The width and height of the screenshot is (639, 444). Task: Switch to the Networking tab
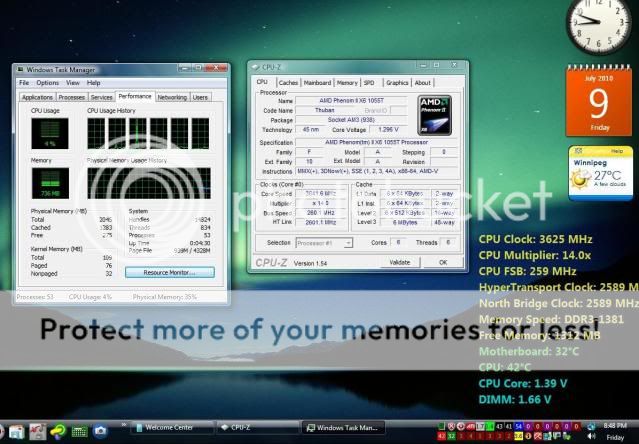tap(172, 97)
